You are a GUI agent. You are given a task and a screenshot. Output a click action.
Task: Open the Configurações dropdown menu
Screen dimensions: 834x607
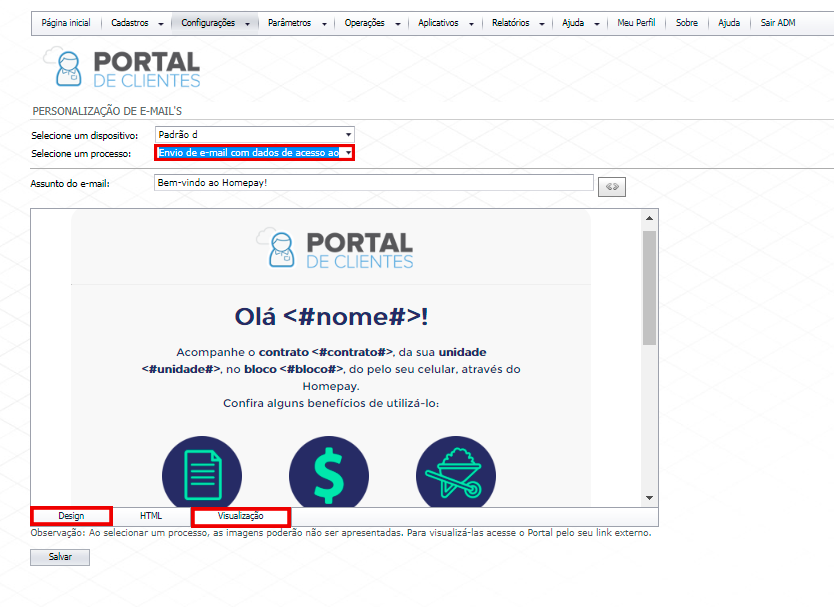(x=215, y=23)
